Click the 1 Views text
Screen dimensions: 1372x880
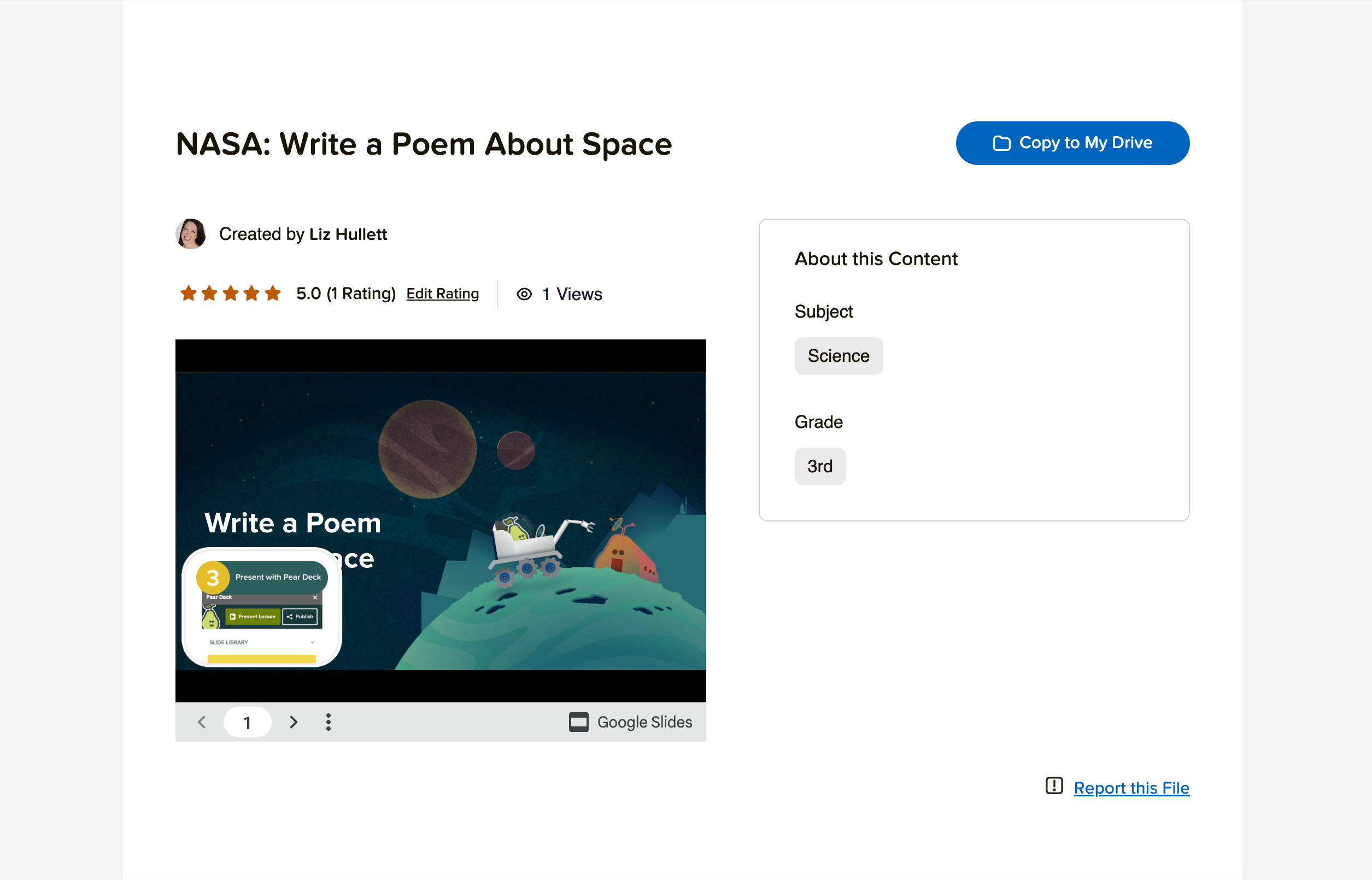(571, 294)
